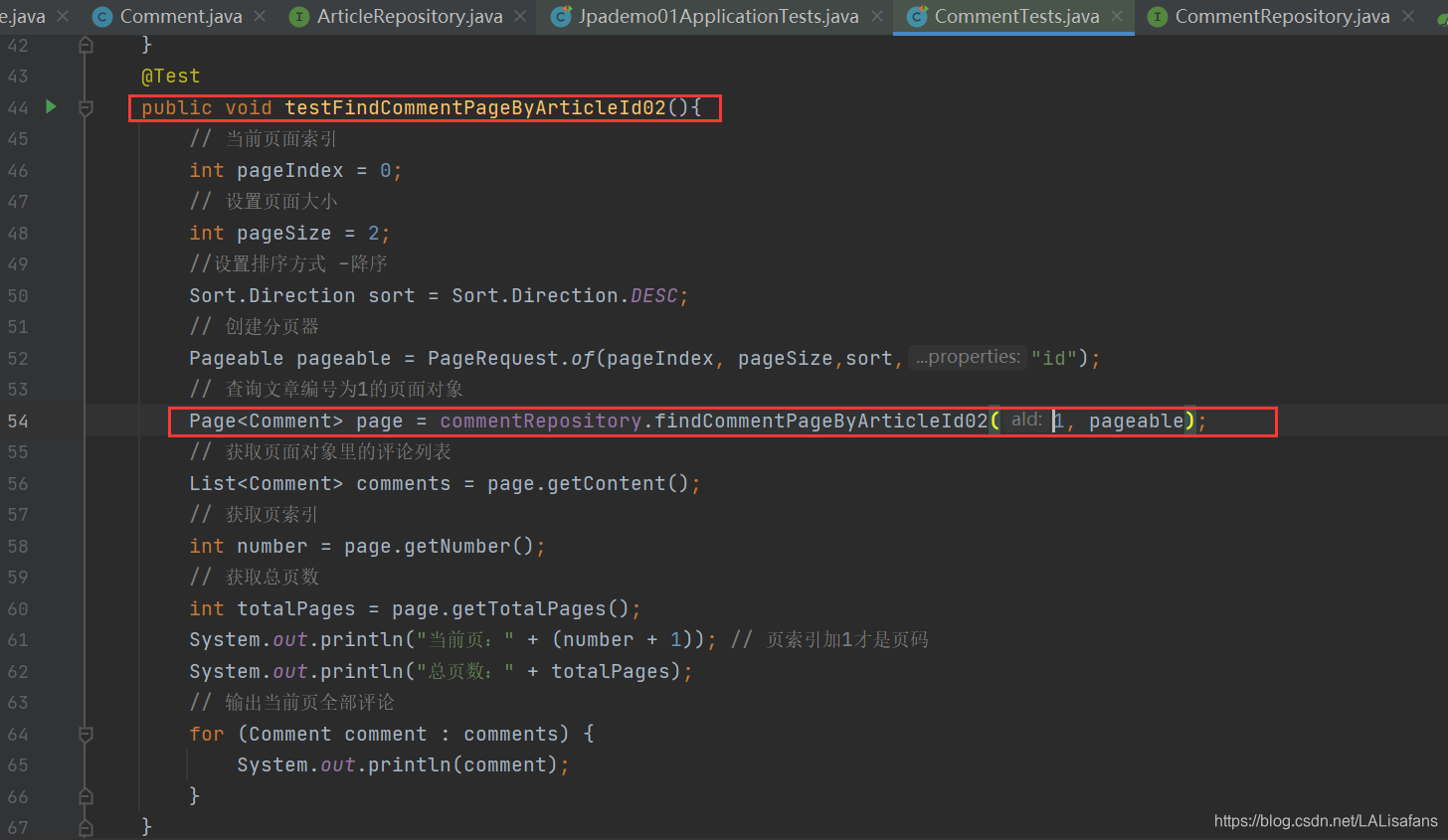Image resolution: width=1448 pixels, height=840 pixels.
Task: Click 'Page<Comment> page' declaration
Action: pos(296,420)
